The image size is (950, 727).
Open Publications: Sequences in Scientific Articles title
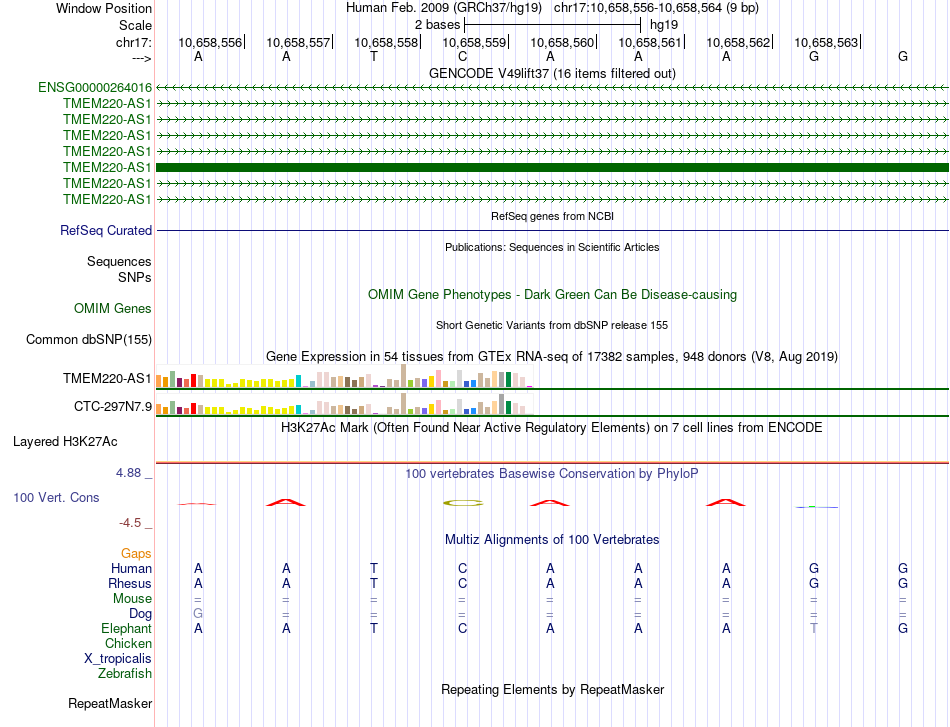pos(552,247)
